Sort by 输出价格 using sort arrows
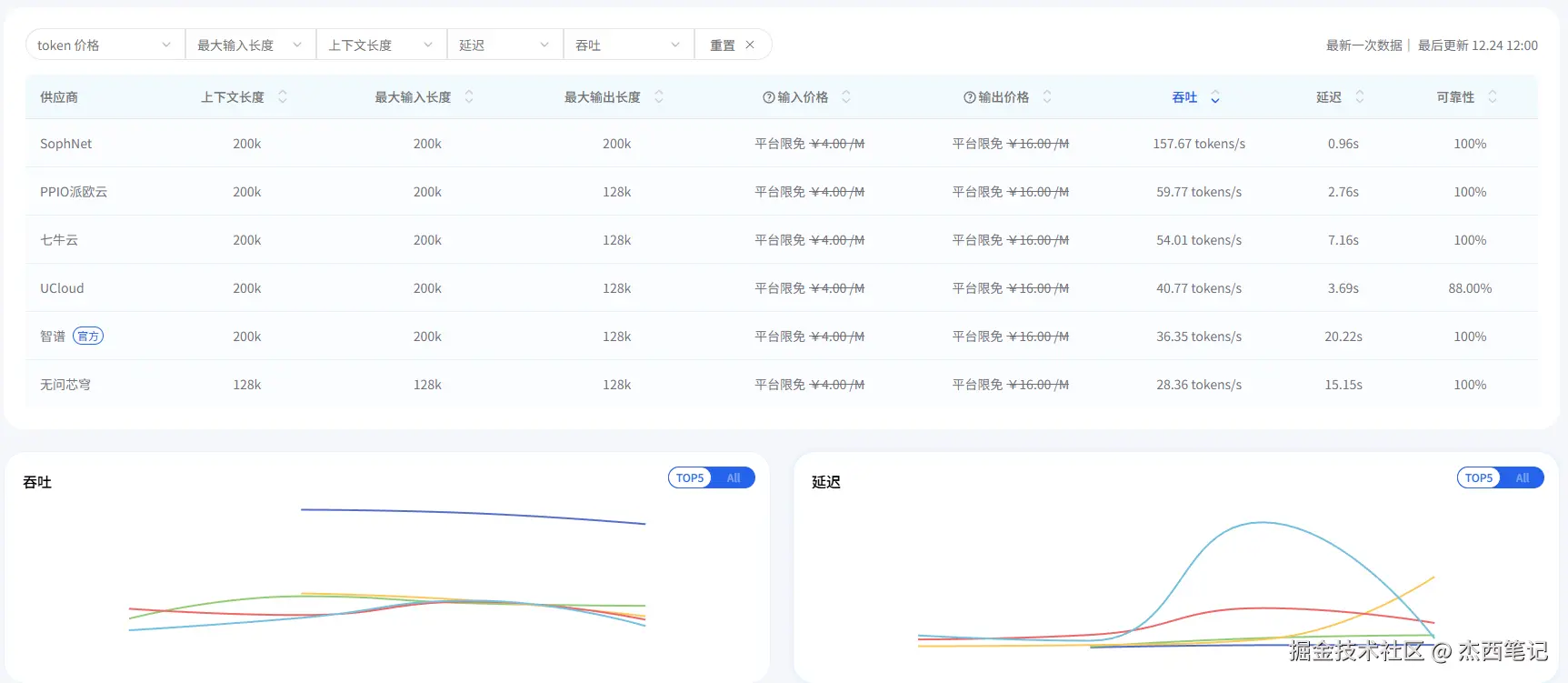 (x=1047, y=96)
